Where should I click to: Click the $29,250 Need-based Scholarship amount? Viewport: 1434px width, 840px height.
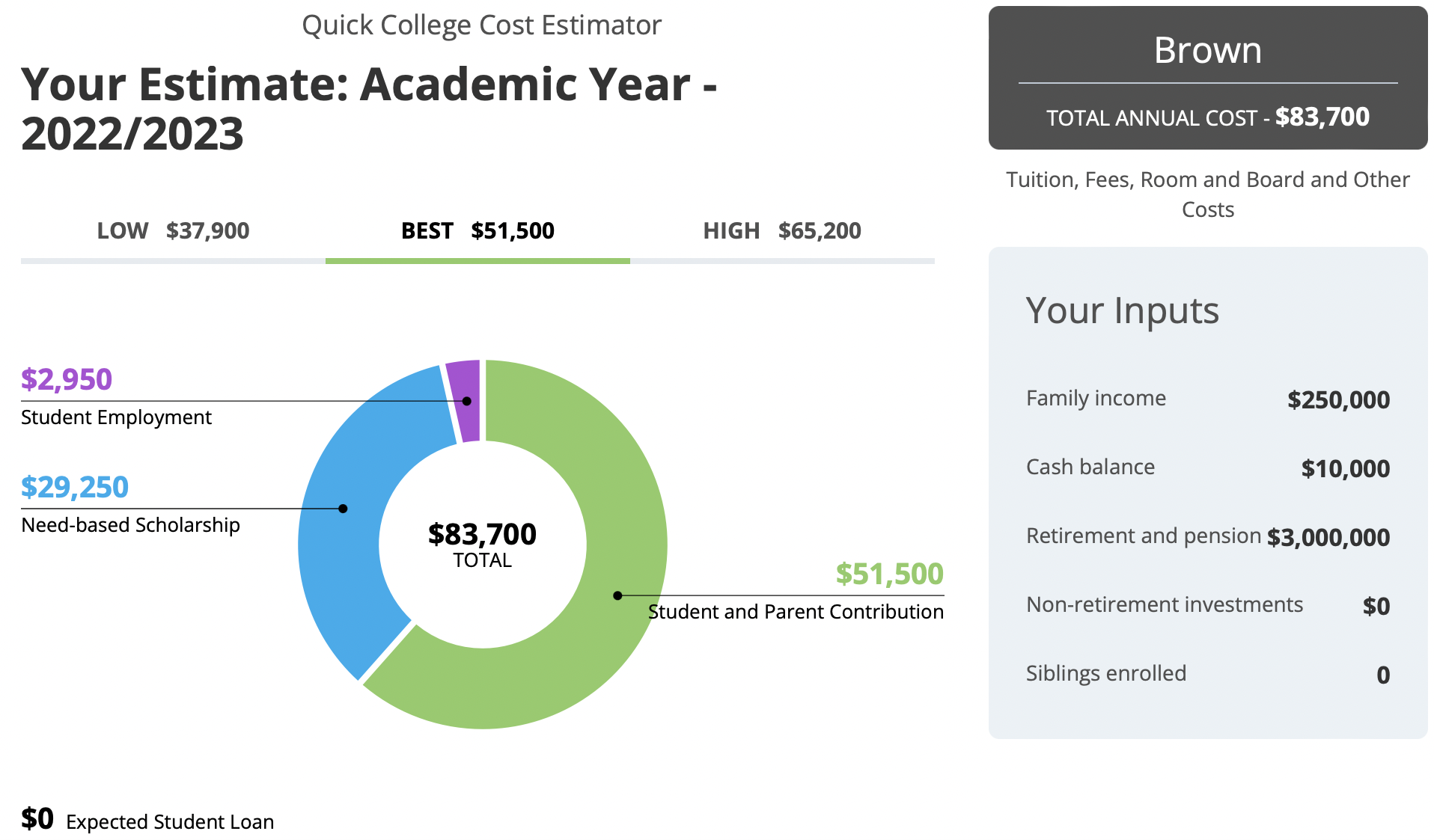75,487
